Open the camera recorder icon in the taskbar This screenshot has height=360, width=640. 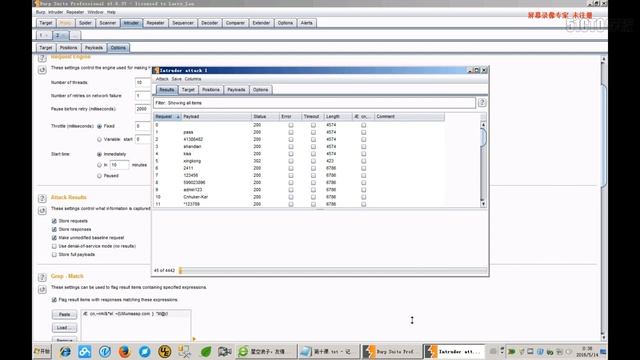point(224,351)
